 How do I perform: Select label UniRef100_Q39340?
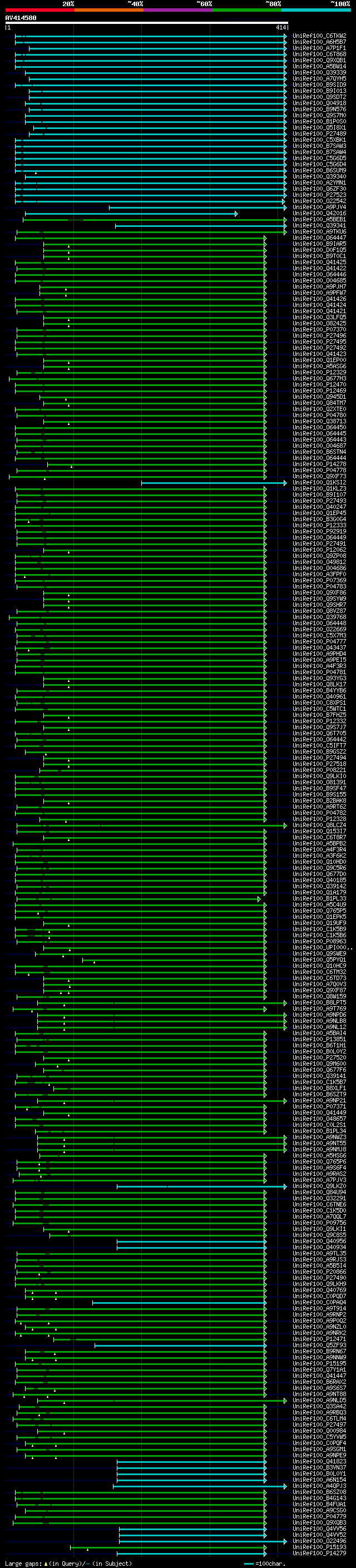coord(319,176)
